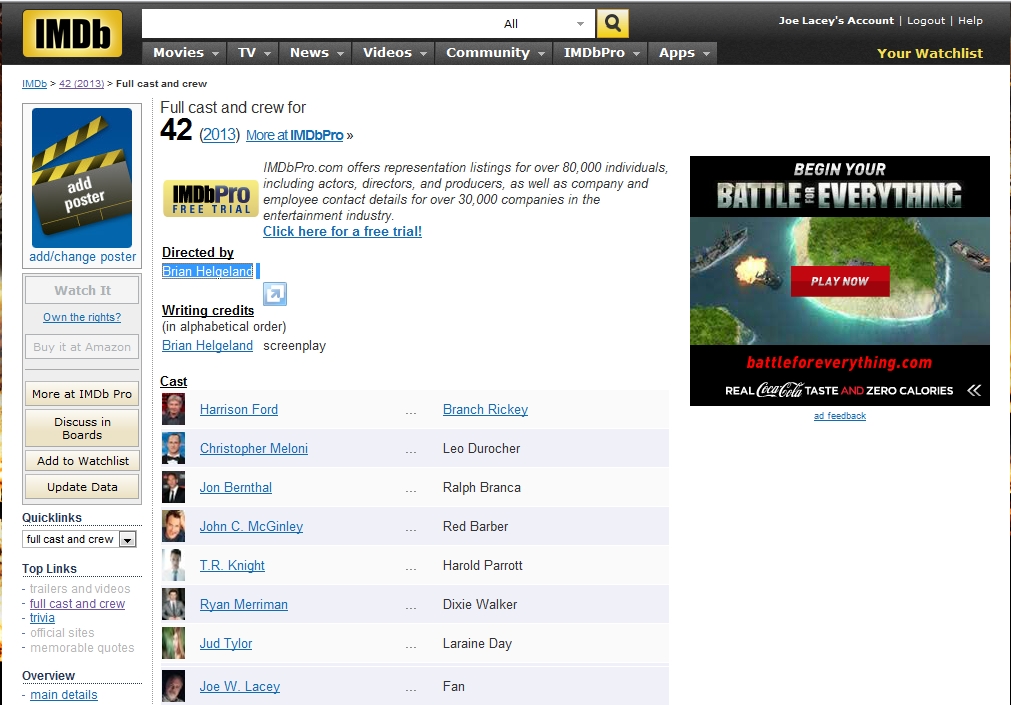This screenshot has width=1011, height=705.
Task: Click the 'Add to Watchlist' button
Action: [x=82, y=461]
